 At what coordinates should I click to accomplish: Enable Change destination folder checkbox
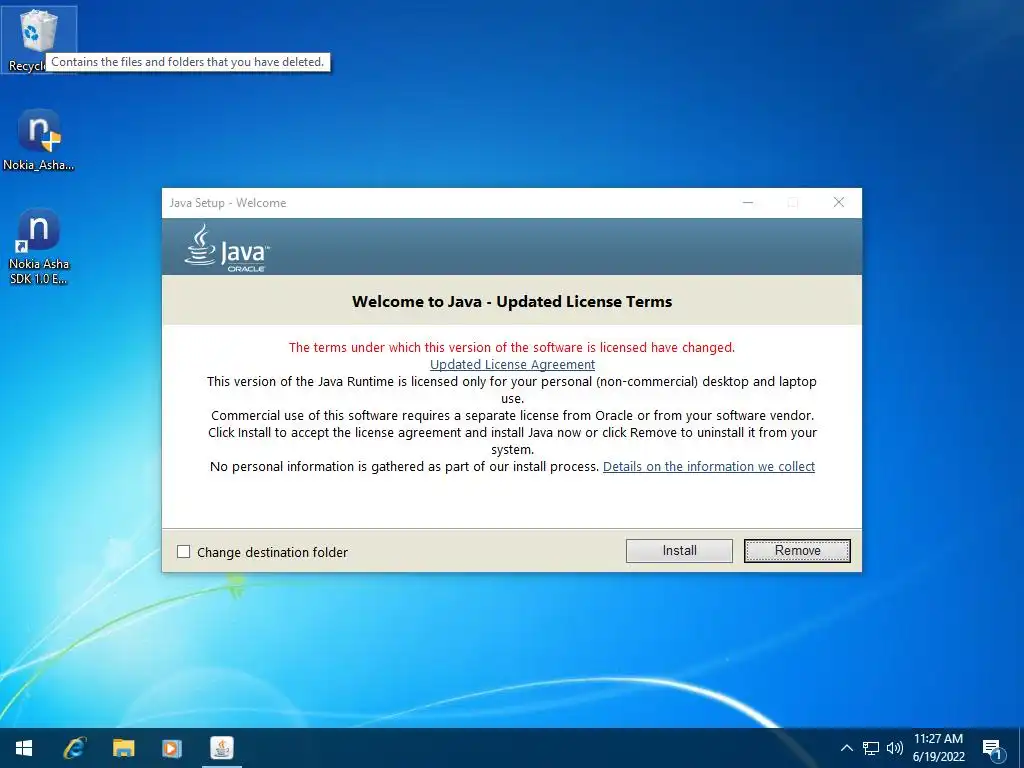[x=184, y=552]
